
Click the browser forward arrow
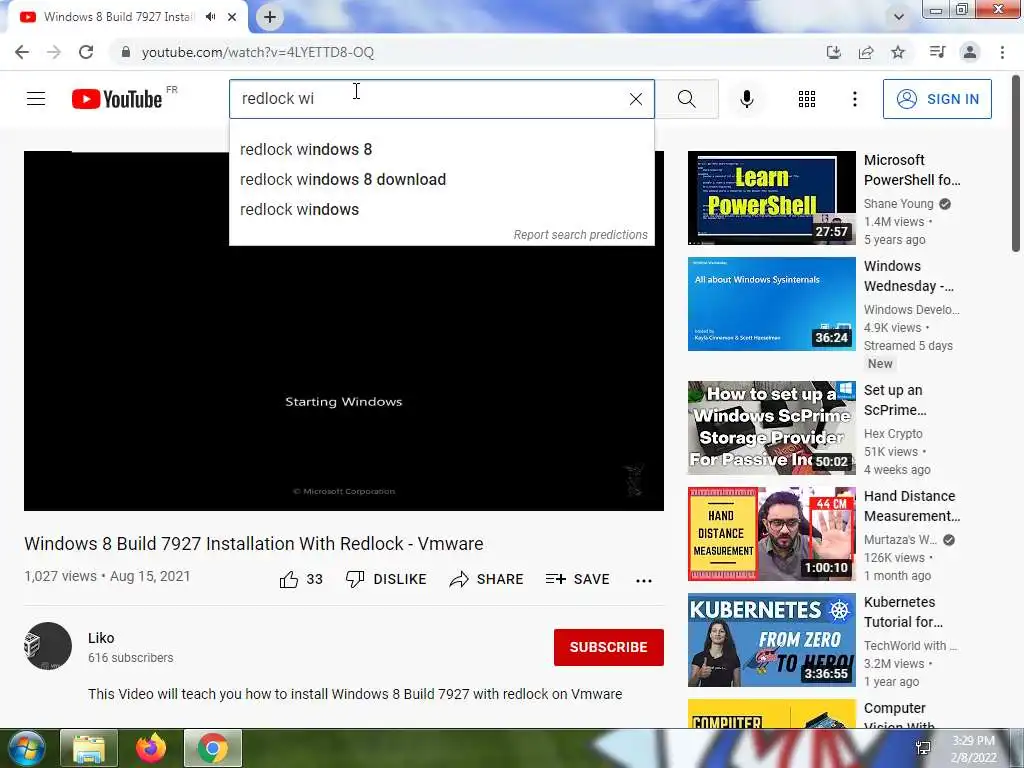(54, 52)
